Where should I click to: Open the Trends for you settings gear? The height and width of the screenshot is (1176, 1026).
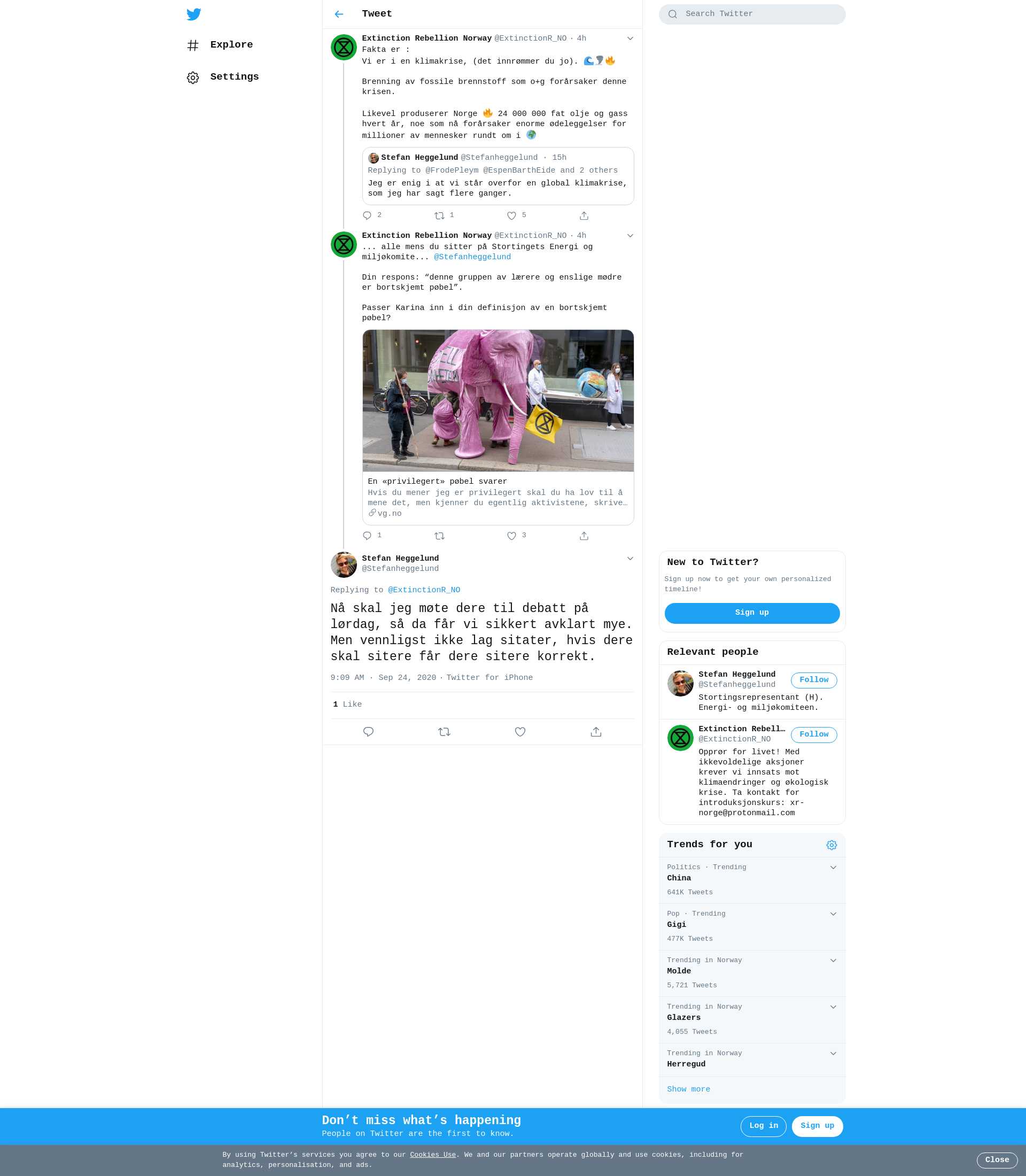click(831, 845)
